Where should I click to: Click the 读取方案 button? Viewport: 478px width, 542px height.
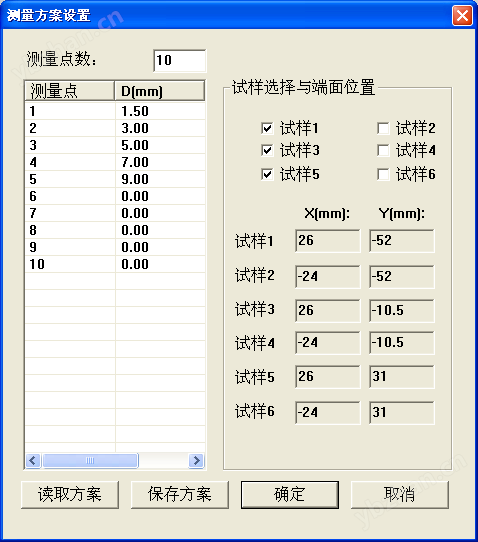tap(70, 494)
